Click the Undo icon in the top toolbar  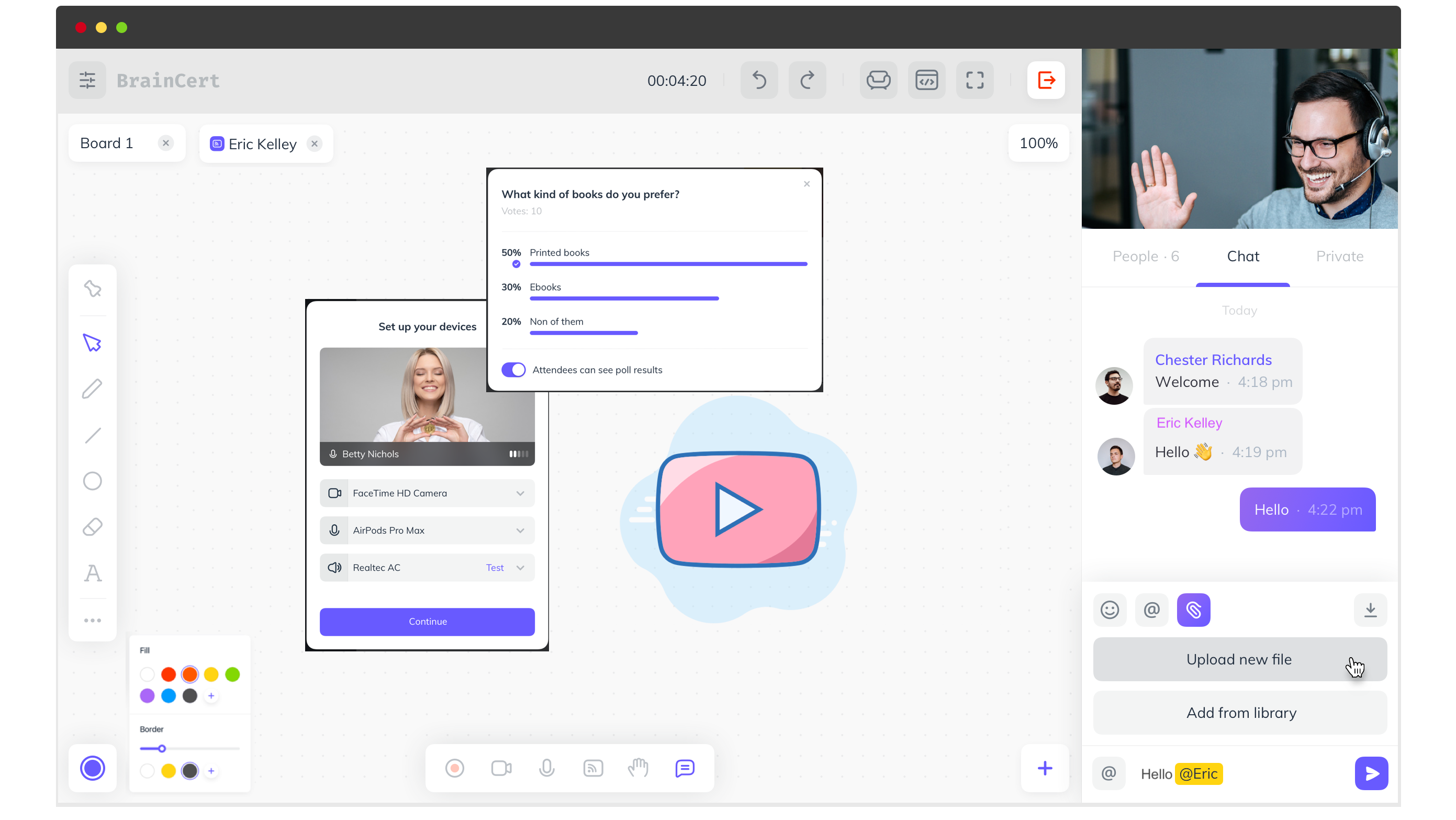759,80
